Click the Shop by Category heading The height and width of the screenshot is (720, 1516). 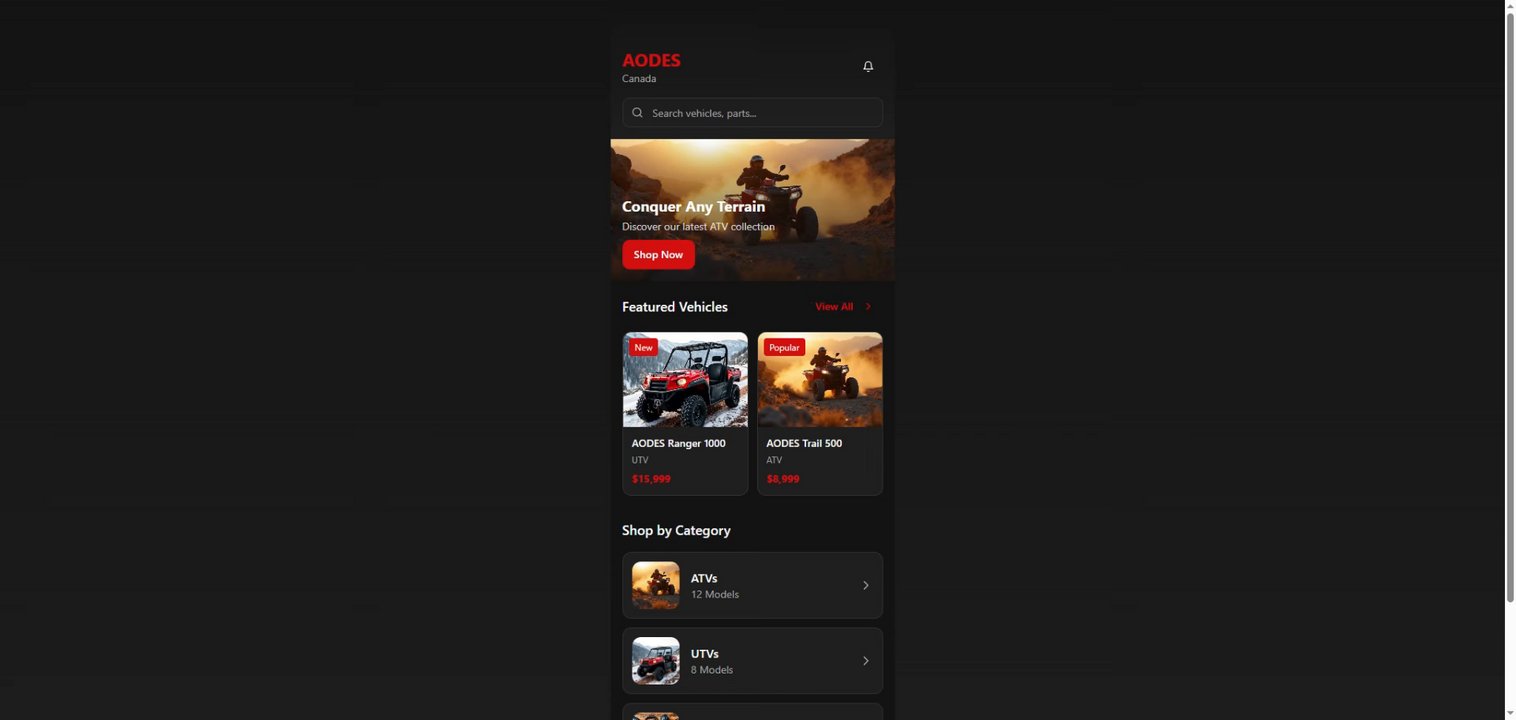pos(676,530)
